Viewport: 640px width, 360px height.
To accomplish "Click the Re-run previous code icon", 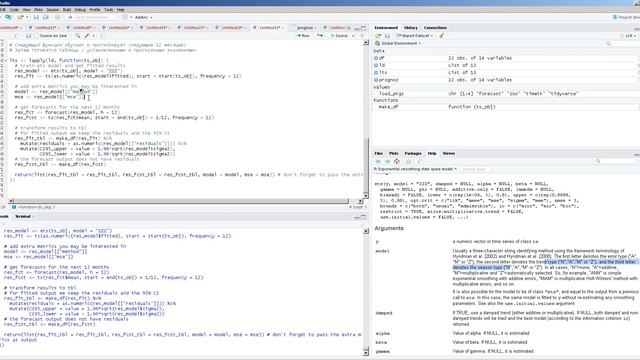I will click(x=320, y=36).
